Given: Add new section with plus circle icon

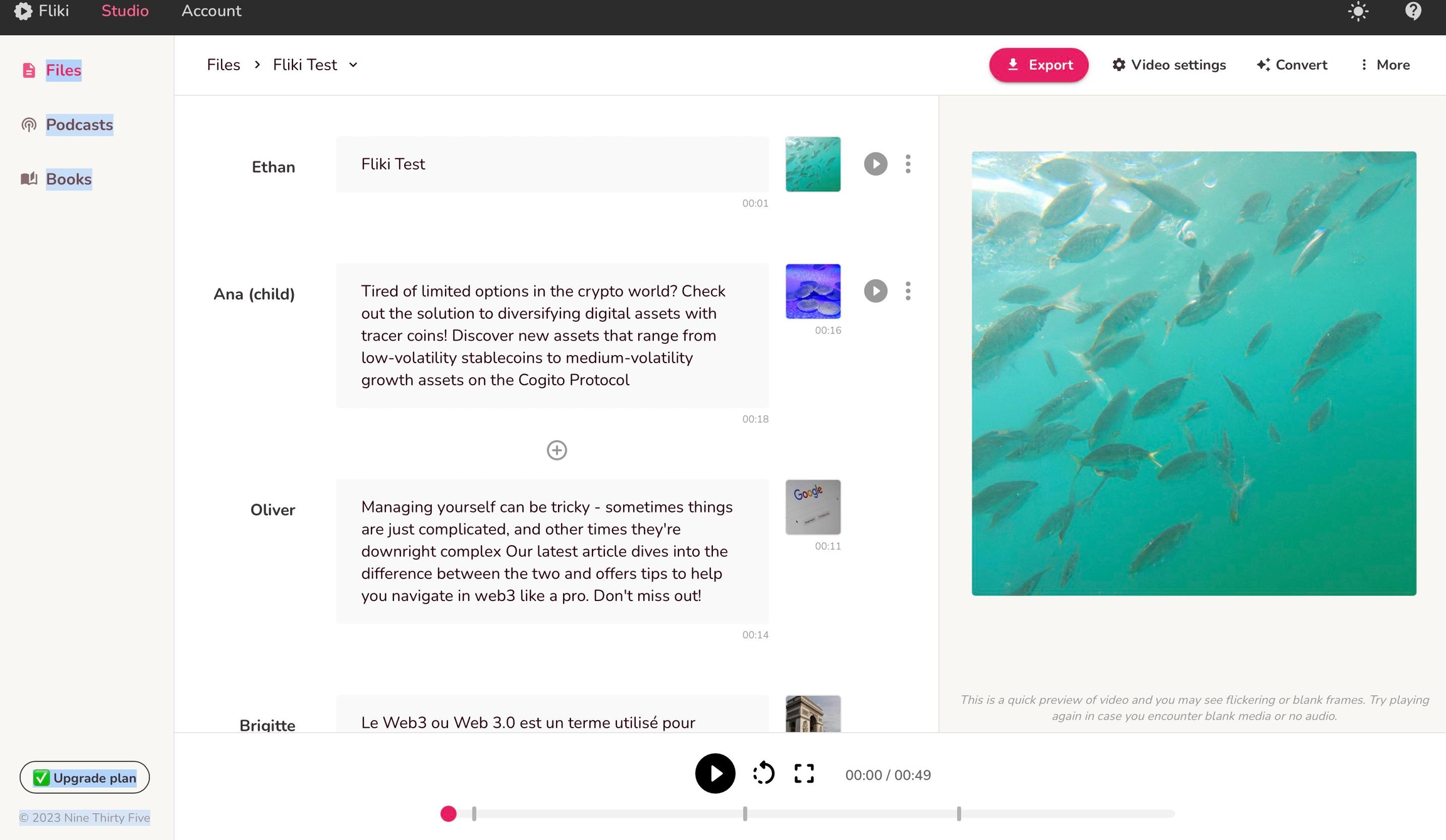Looking at the screenshot, I should pyautogui.click(x=557, y=450).
